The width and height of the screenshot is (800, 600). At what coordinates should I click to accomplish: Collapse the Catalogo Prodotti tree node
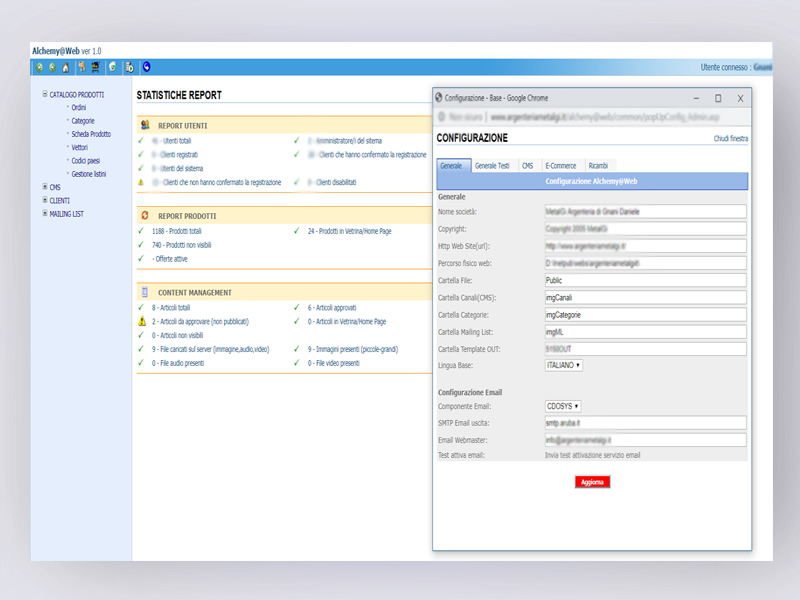[x=45, y=95]
